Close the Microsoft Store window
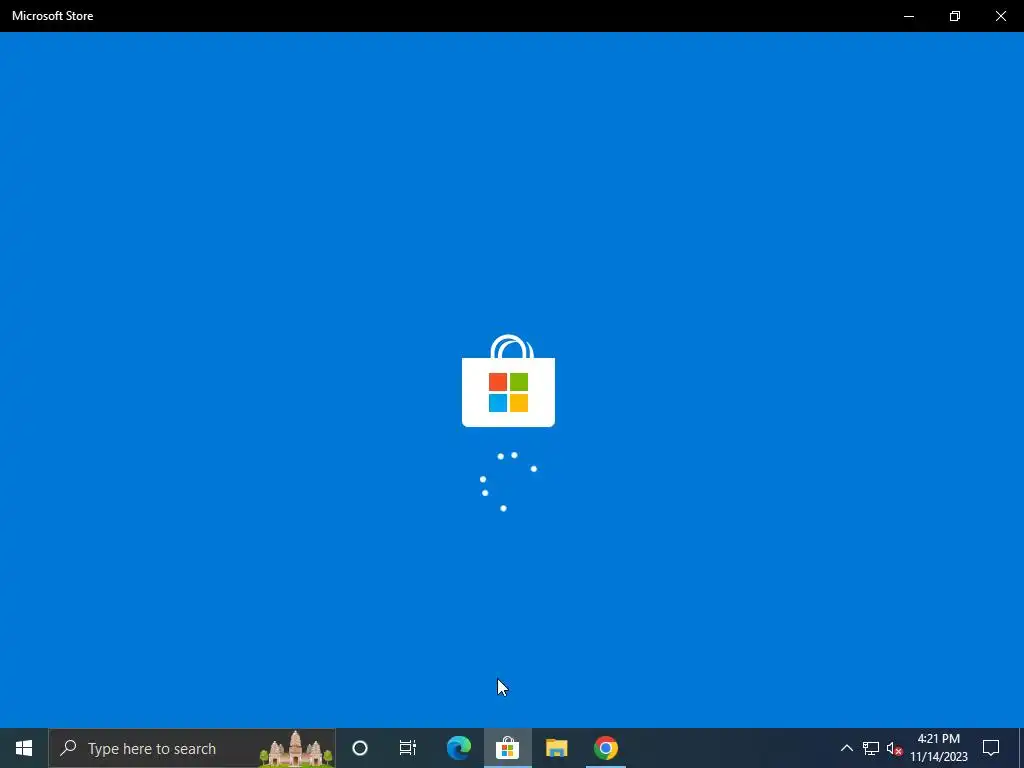Image resolution: width=1024 pixels, height=768 pixels. [1000, 16]
